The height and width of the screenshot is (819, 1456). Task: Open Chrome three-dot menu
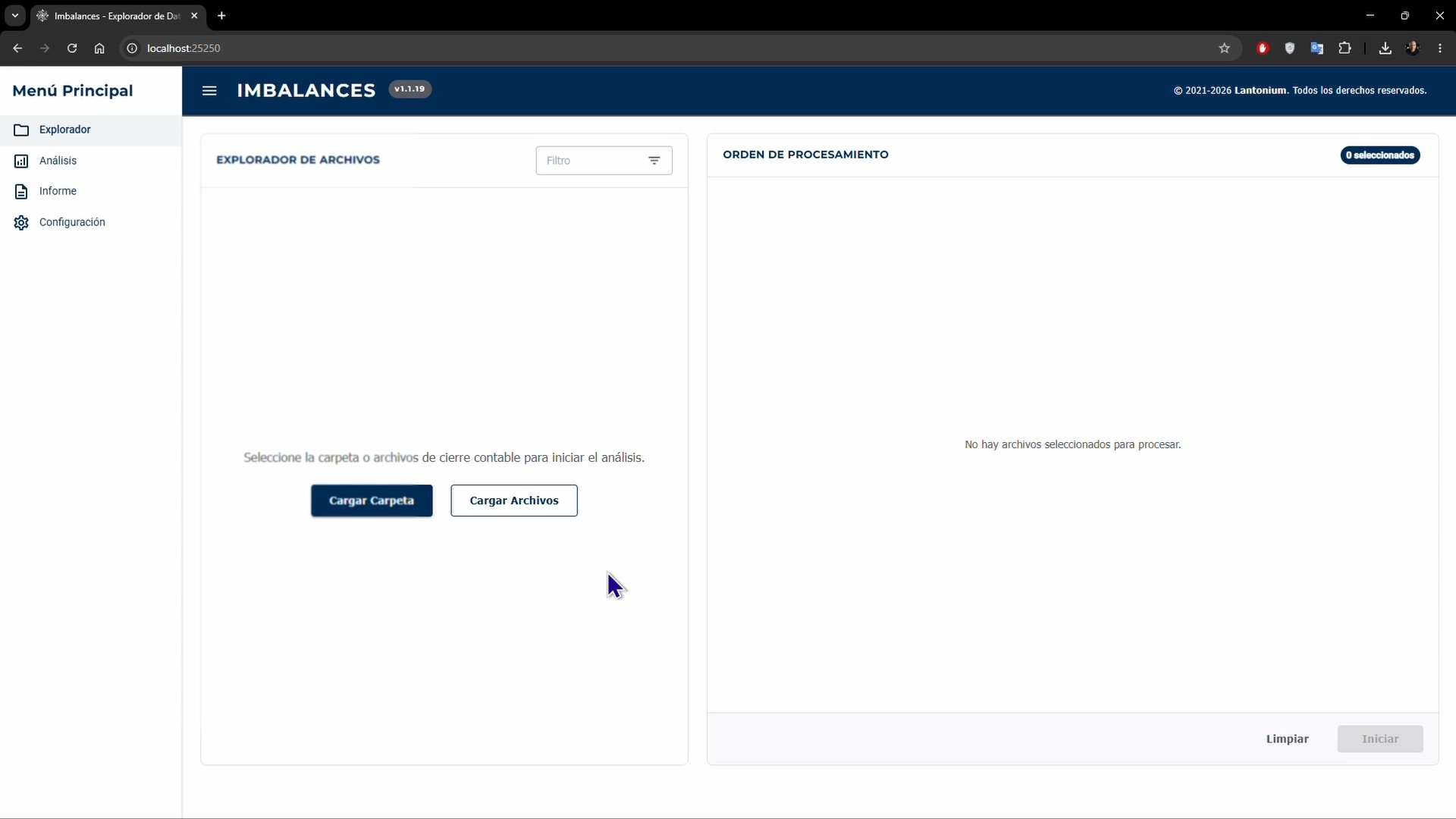pyautogui.click(x=1440, y=49)
